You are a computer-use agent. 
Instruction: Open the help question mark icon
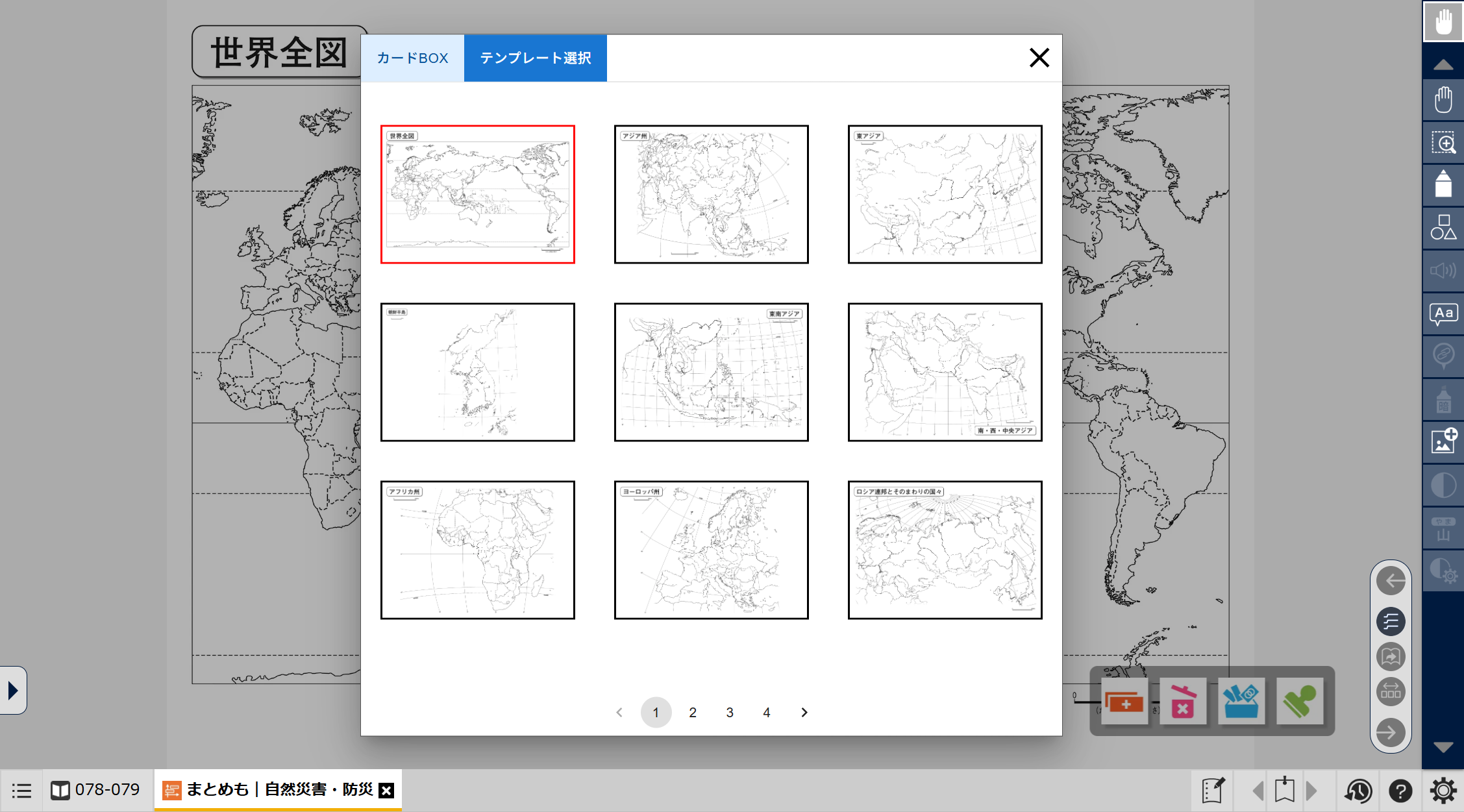click(x=1400, y=791)
